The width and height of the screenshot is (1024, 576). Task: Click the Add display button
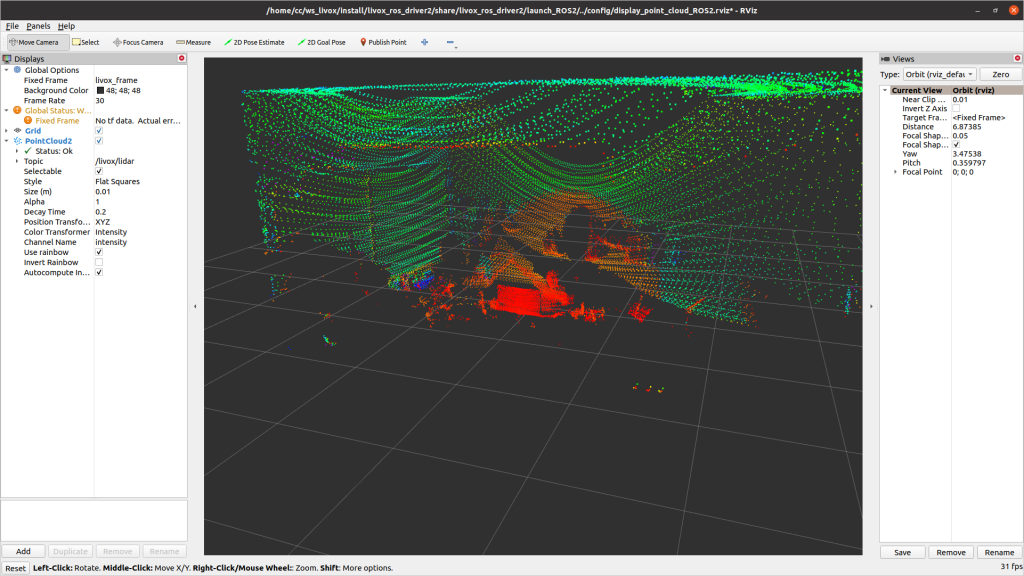coord(23,551)
